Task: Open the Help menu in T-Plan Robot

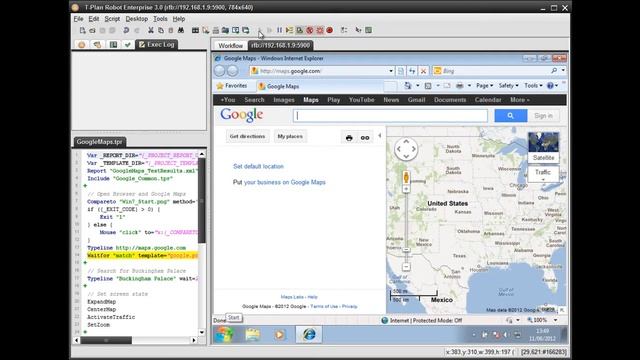Action: point(179,19)
